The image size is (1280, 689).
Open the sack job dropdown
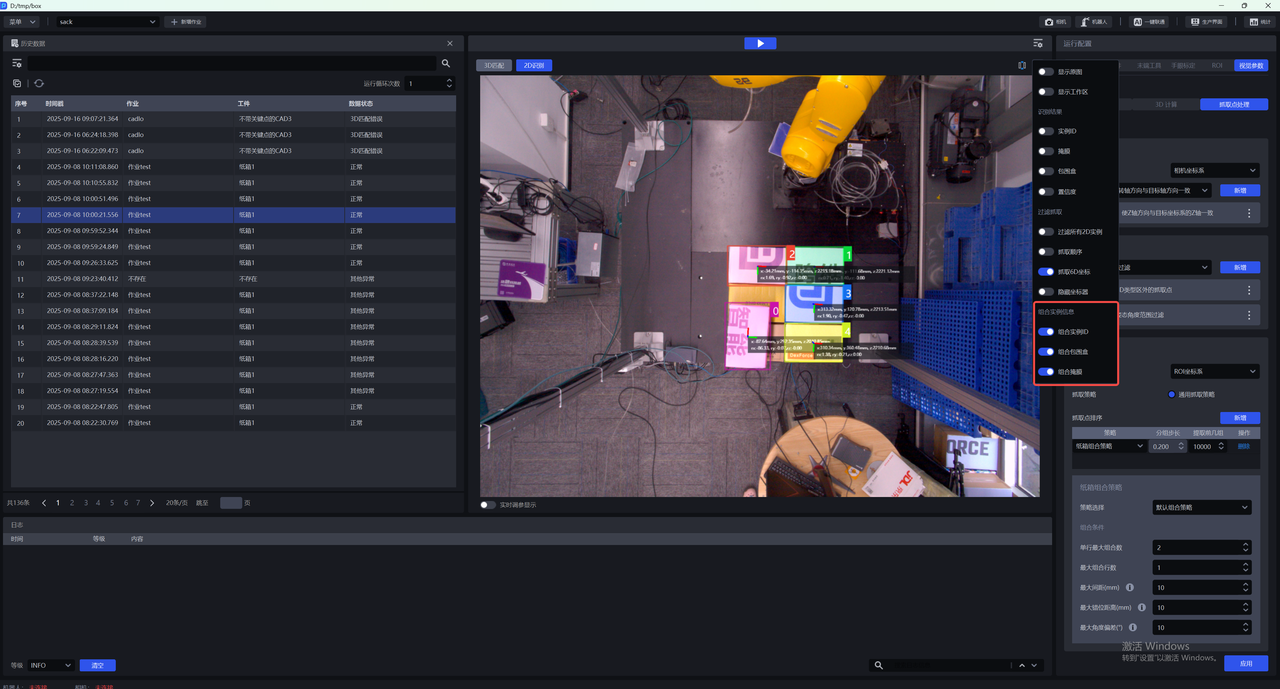[x=107, y=21]
